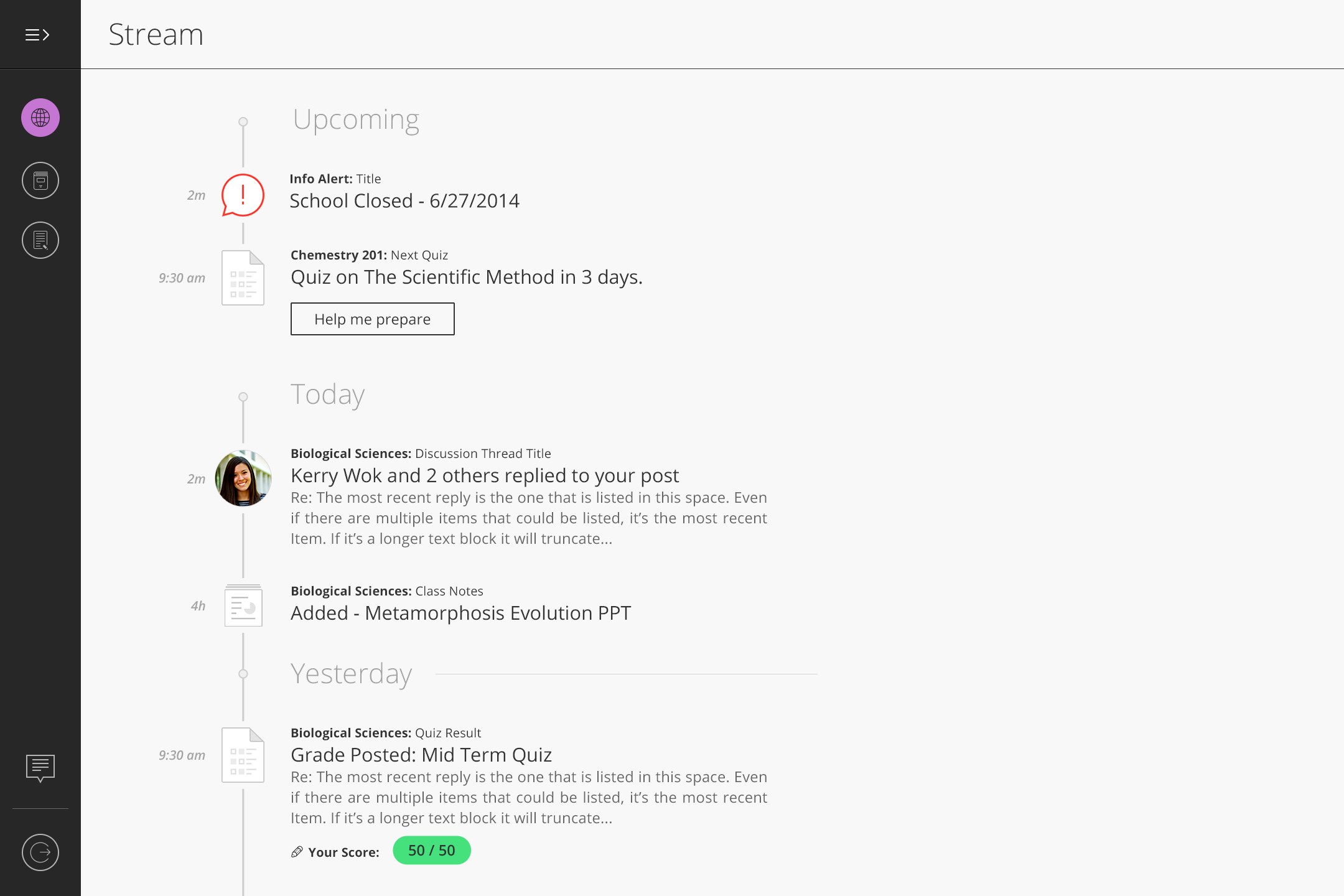Image resolution: width=1344 pixels, height=896 pixels.
Task: Open Kerry Wok replied to your post
Action: tap(484, 475)
